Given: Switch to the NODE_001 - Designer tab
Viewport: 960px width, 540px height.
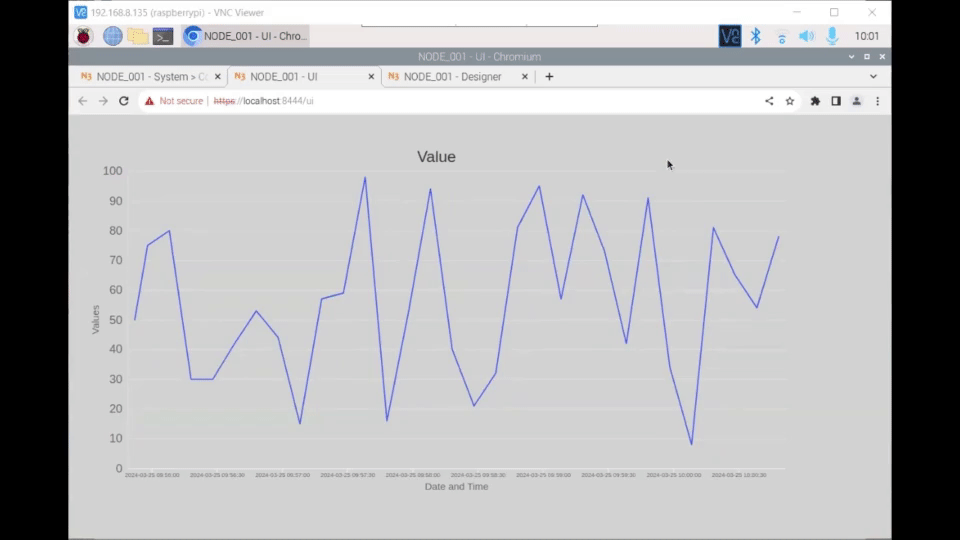Looking at the screenshot, I should [452, 76].
